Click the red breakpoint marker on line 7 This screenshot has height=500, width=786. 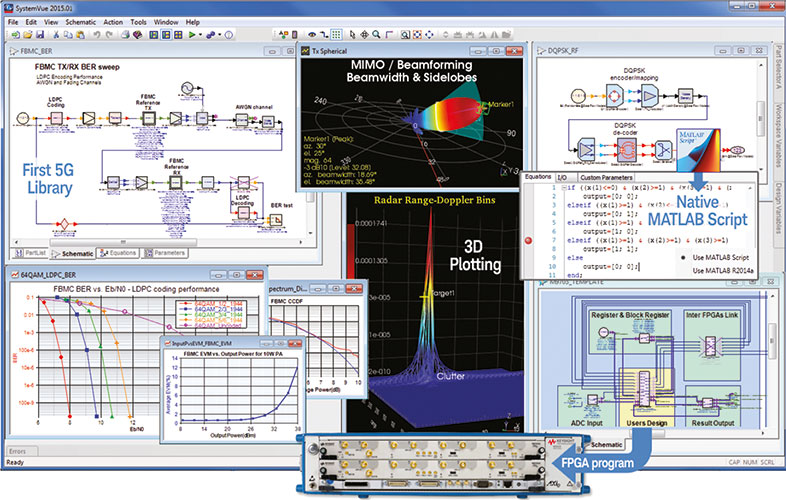[x=528, y=240]
